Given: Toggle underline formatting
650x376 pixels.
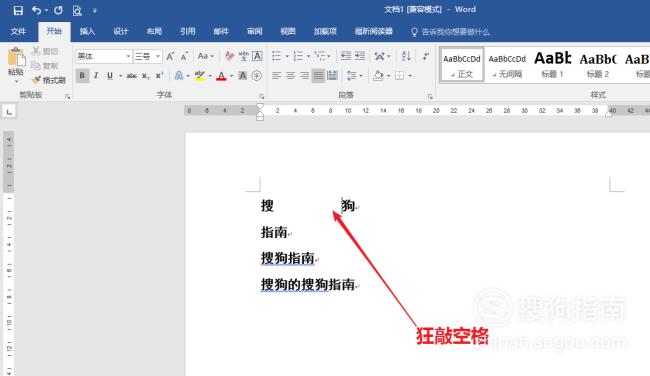Looking at the screenshot, I should pyautogui.click(x=110, y=75).
